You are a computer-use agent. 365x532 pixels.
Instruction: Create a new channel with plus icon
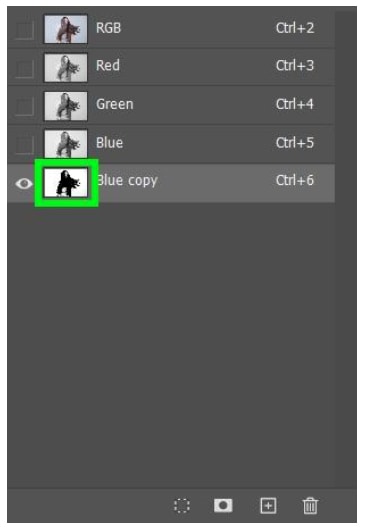coord(268,506)
